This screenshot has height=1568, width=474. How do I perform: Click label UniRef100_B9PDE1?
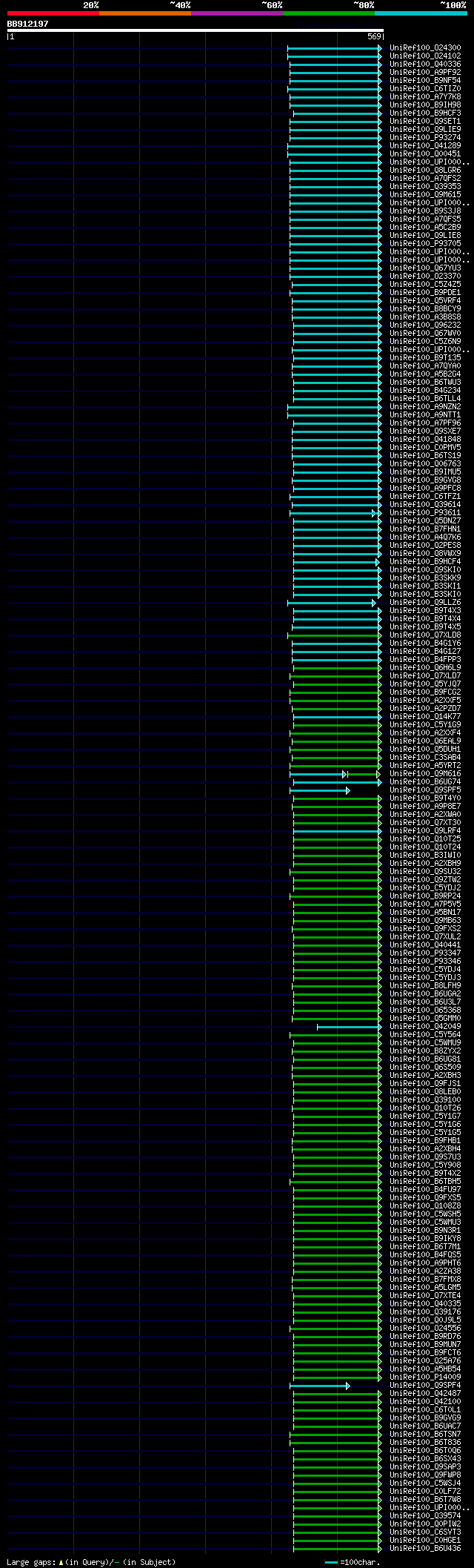(425, 293)
